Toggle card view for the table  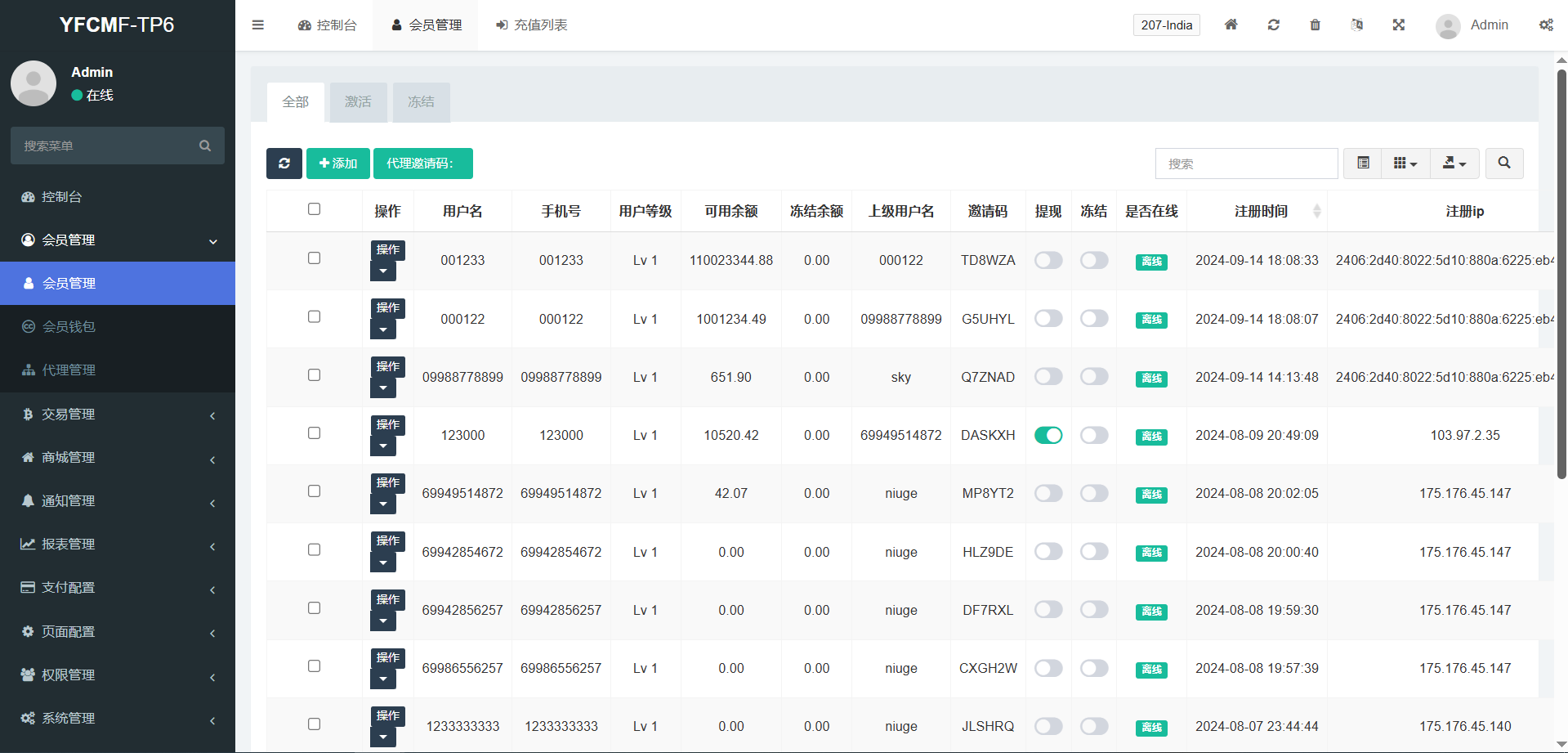pos(1363,164)
